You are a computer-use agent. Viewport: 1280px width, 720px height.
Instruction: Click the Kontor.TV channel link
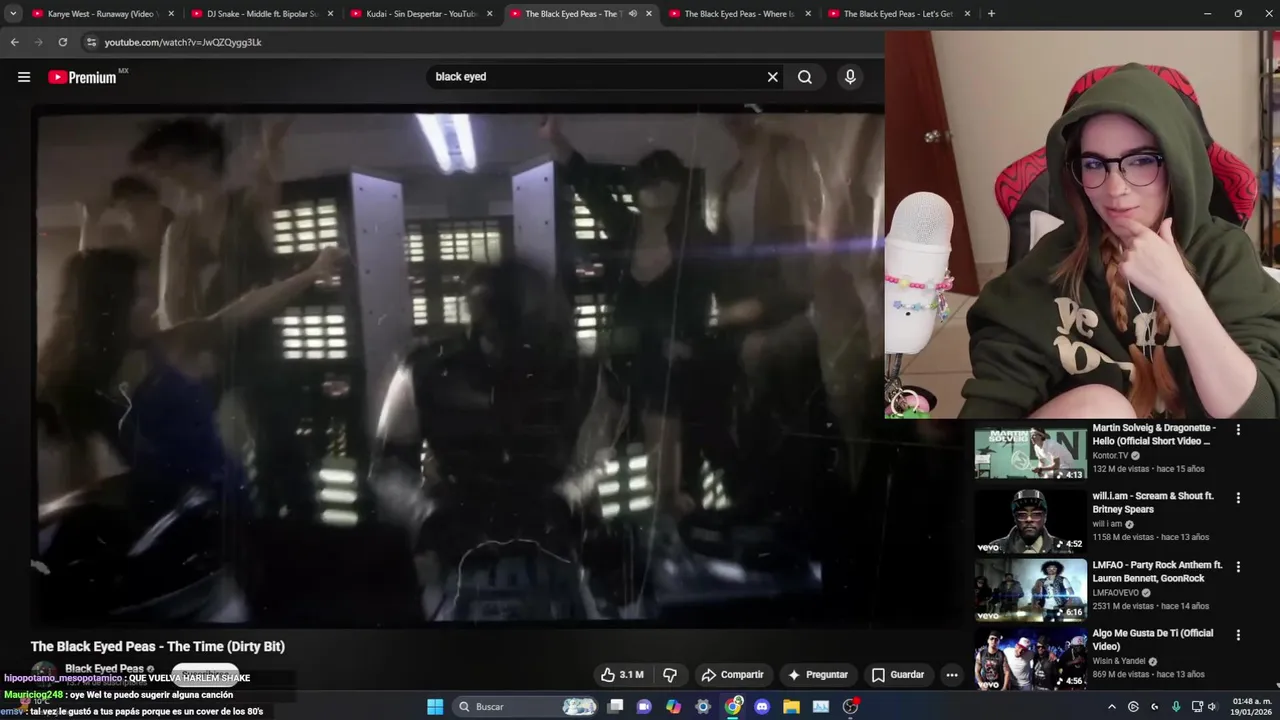click(1111, 455)
